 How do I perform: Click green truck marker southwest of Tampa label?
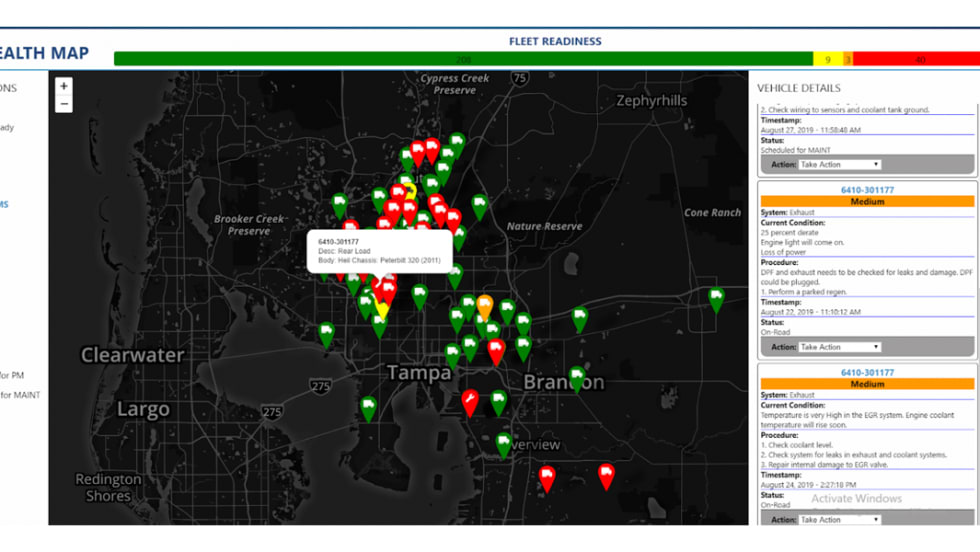click(368, 407)
